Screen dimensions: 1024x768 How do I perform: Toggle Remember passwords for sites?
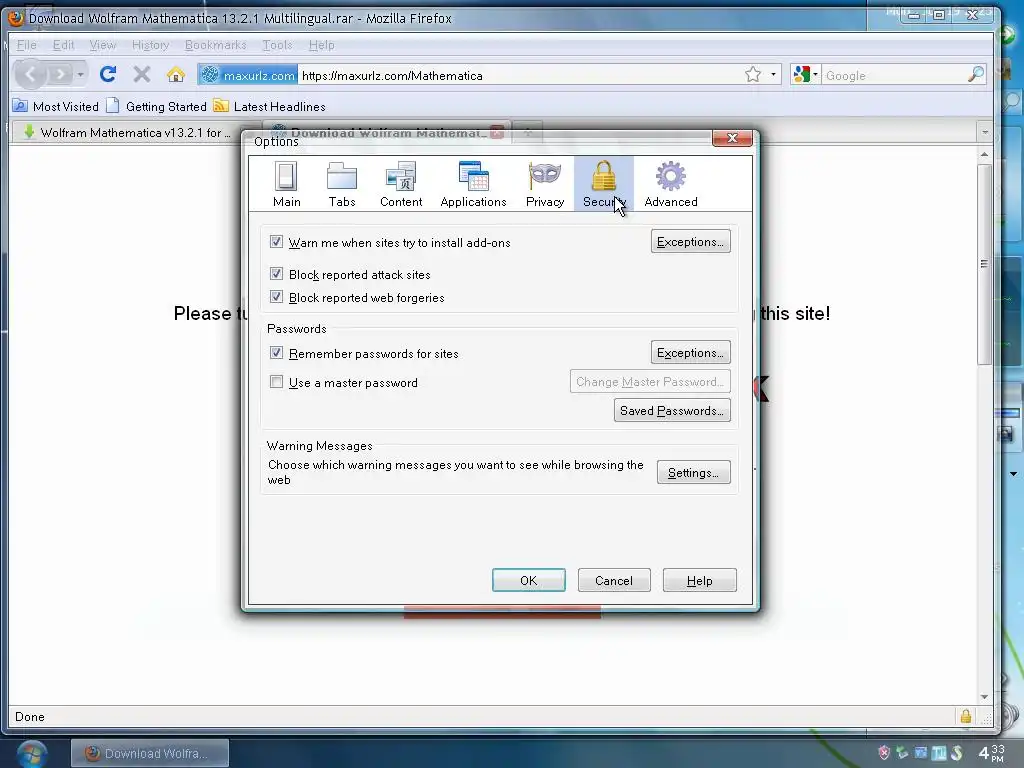[276, 353]
